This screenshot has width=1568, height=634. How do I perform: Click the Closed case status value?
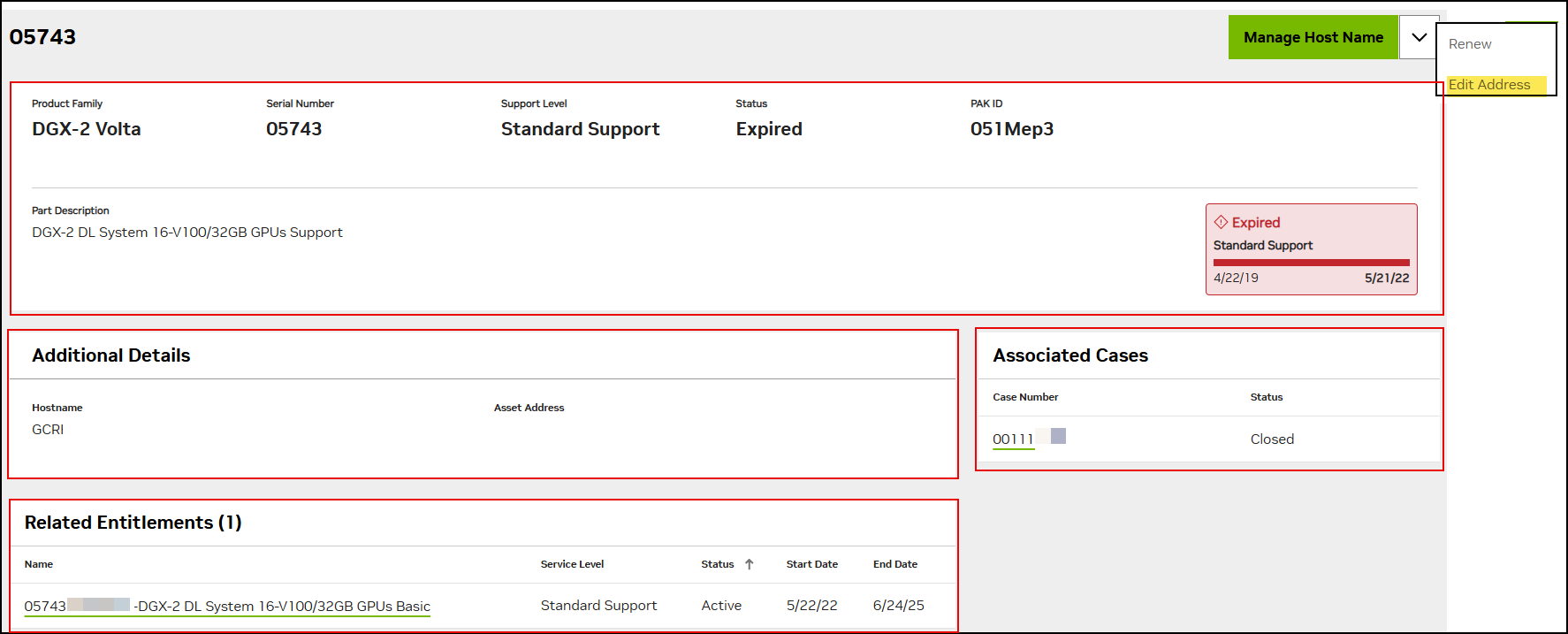(1272, 439)
